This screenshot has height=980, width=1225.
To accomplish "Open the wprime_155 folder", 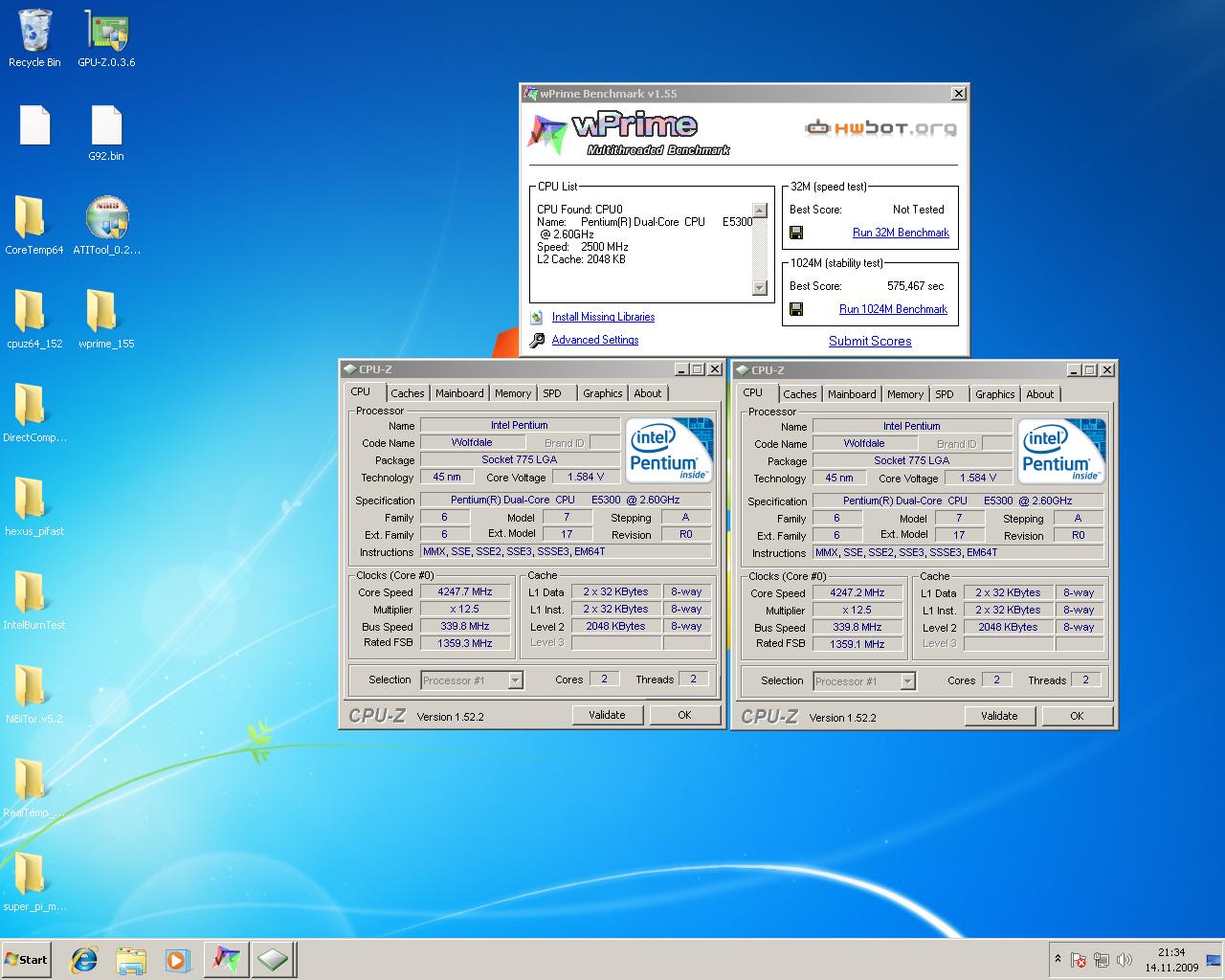I will [x=106, y=320].
